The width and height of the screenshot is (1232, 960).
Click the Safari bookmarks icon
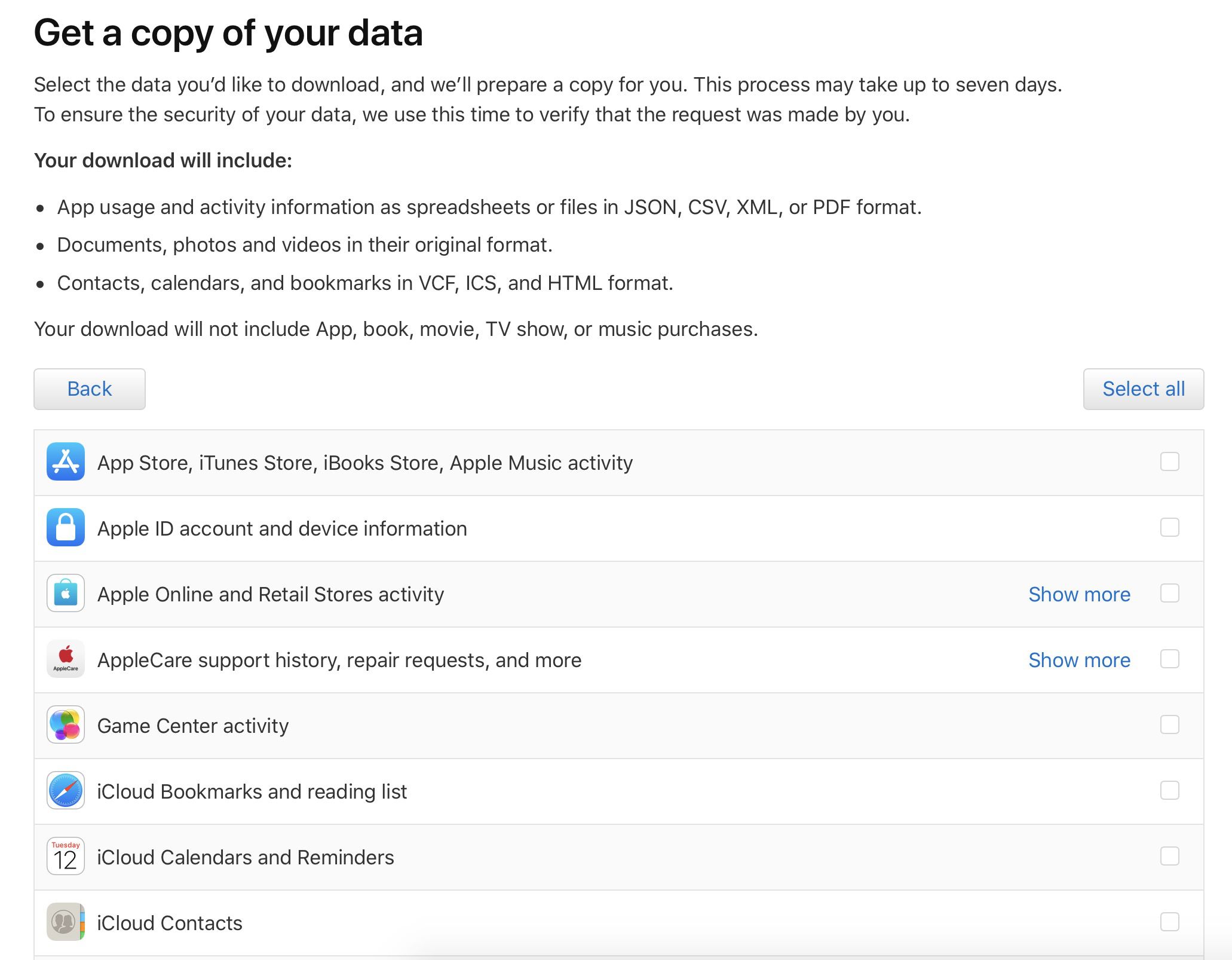pos(66,791)
